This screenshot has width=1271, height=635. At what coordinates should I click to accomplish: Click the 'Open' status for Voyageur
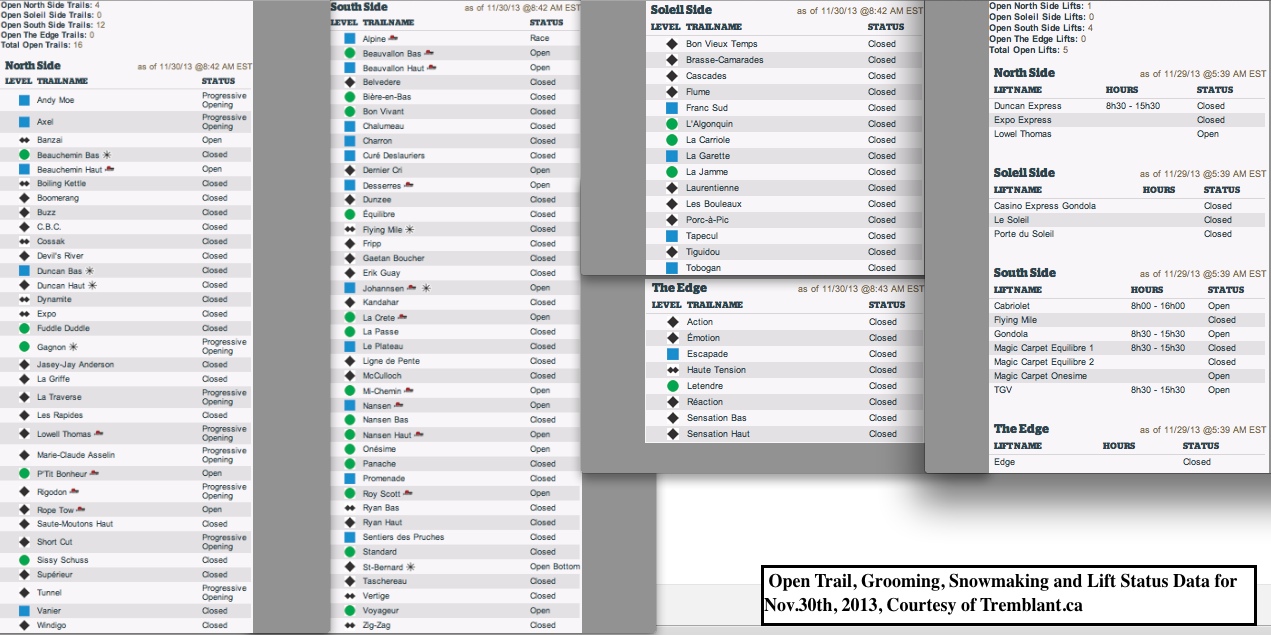pyautogui.click(x=540, y=611)
